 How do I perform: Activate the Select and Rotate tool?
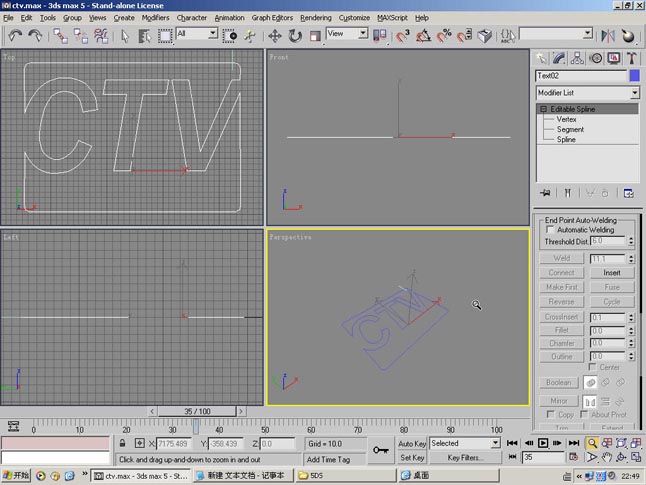point(295,36)
